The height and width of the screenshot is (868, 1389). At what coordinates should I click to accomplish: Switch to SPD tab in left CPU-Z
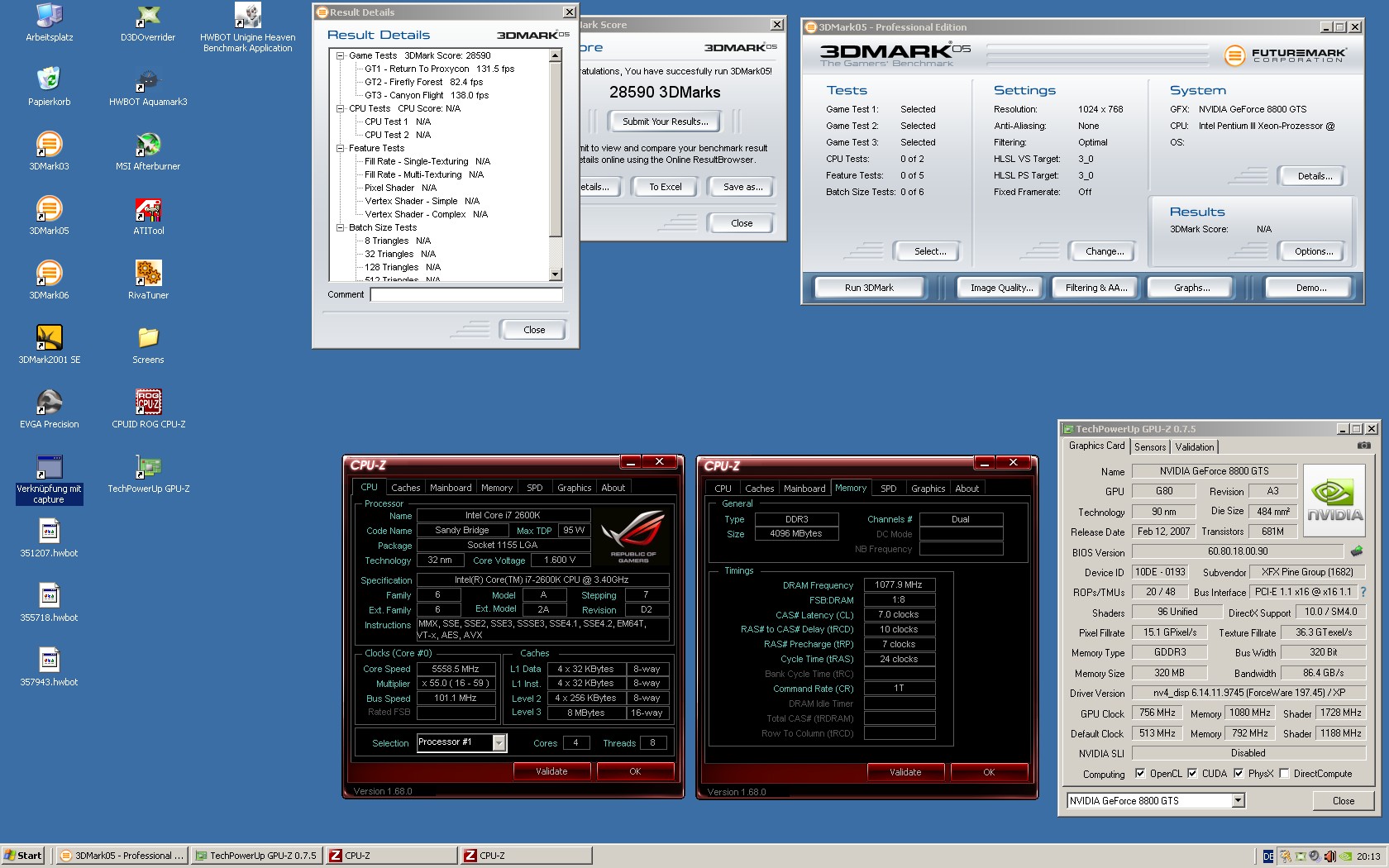click(x=535, y=488)
